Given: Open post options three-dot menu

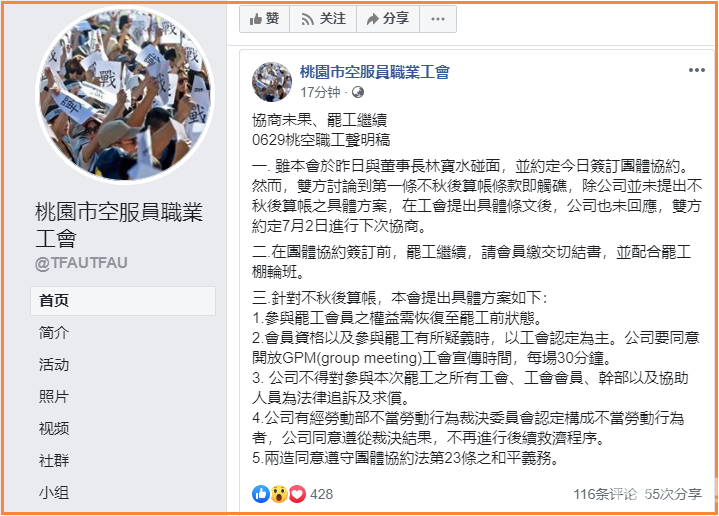Looking at the screenshot, I should point(697,70).
